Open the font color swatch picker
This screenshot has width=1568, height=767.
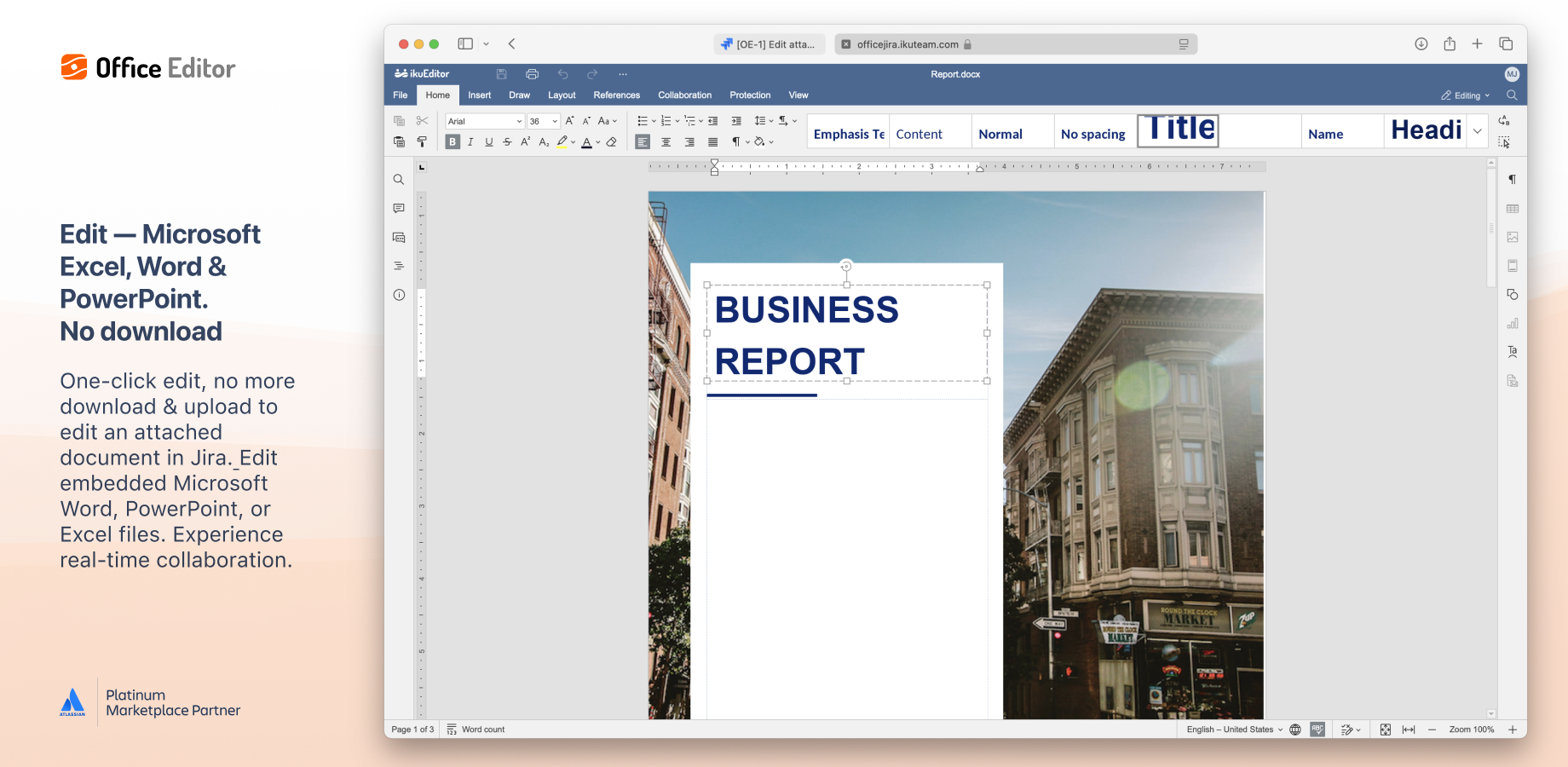coord(599,141)
